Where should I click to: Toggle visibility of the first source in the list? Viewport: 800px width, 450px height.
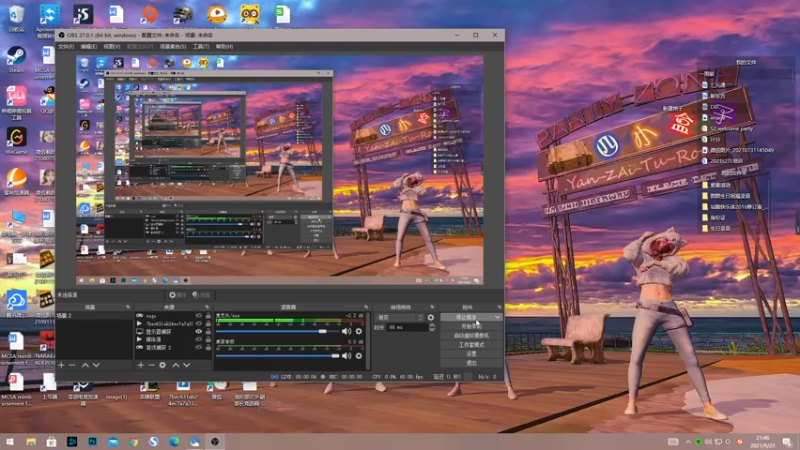click(198, 316)
